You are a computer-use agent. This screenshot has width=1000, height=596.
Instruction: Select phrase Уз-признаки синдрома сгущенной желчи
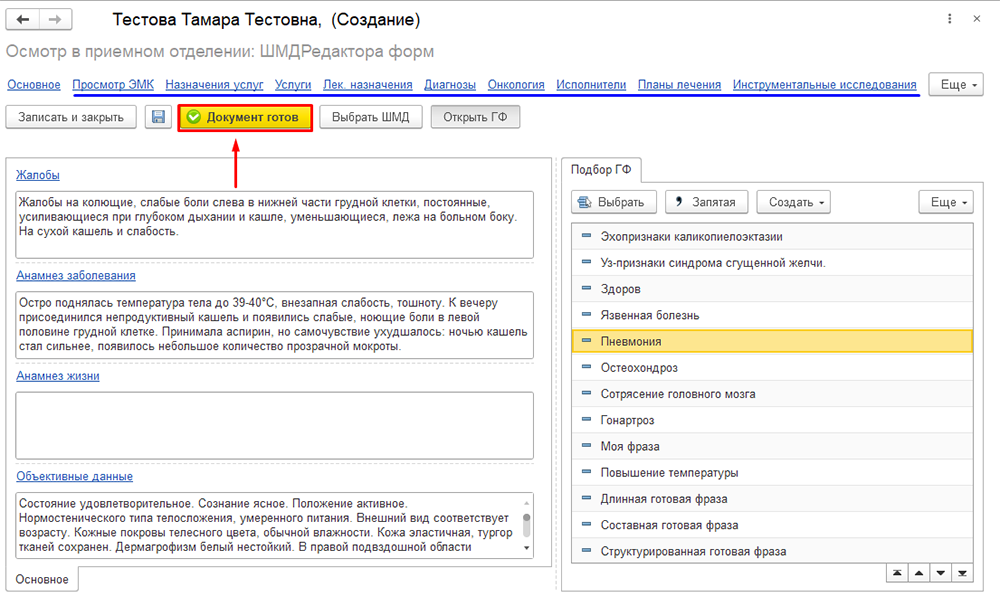click(x=772, y=263)
